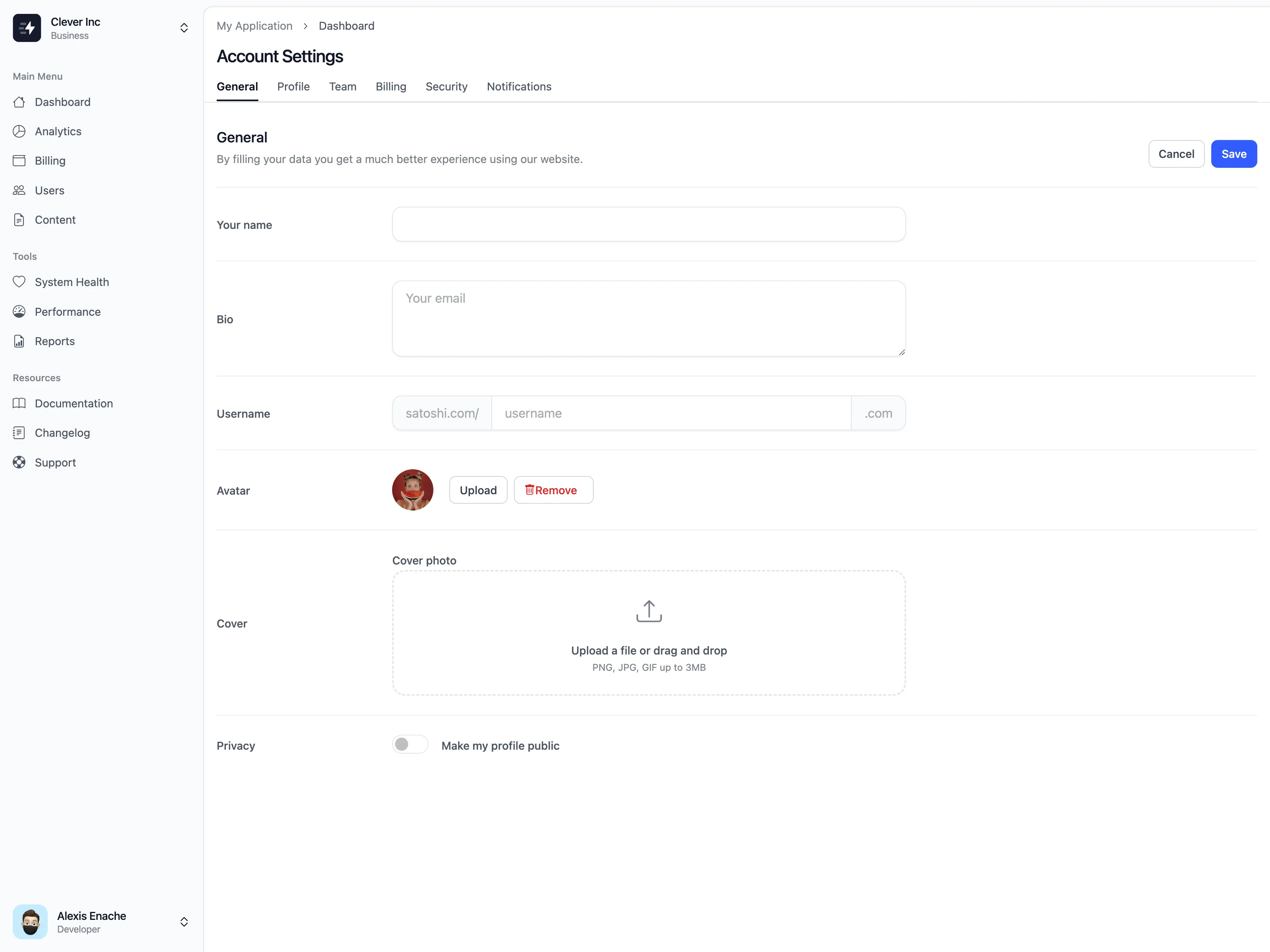Screen dimensions: 1270x952
Task: Open the Notifications tab
Action: coord(518,86)
